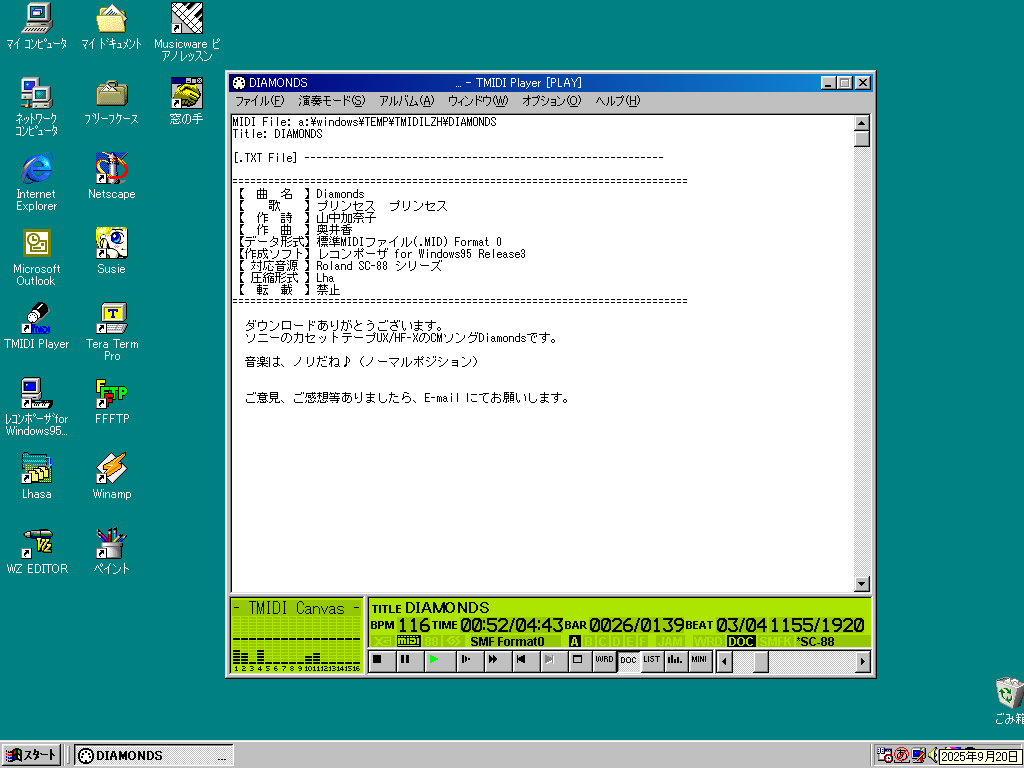Fast-forward the current song

tap(492, 660)
